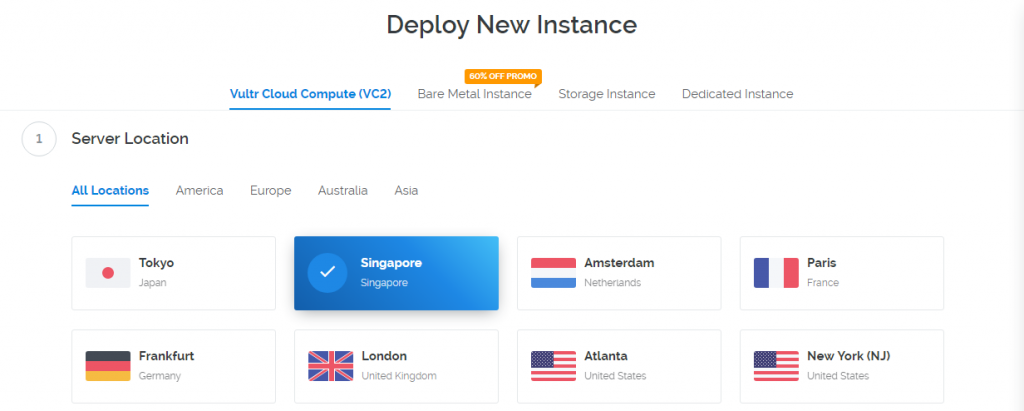1024x411 pixels.
Task: Click the New York (NJ) flag icon
Action: pos(776,366)
